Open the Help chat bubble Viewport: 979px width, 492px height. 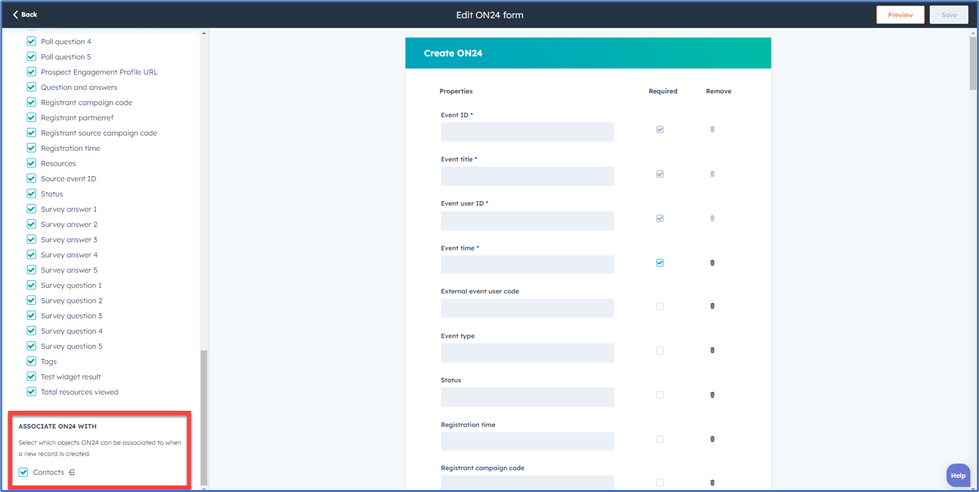[958, 475]
